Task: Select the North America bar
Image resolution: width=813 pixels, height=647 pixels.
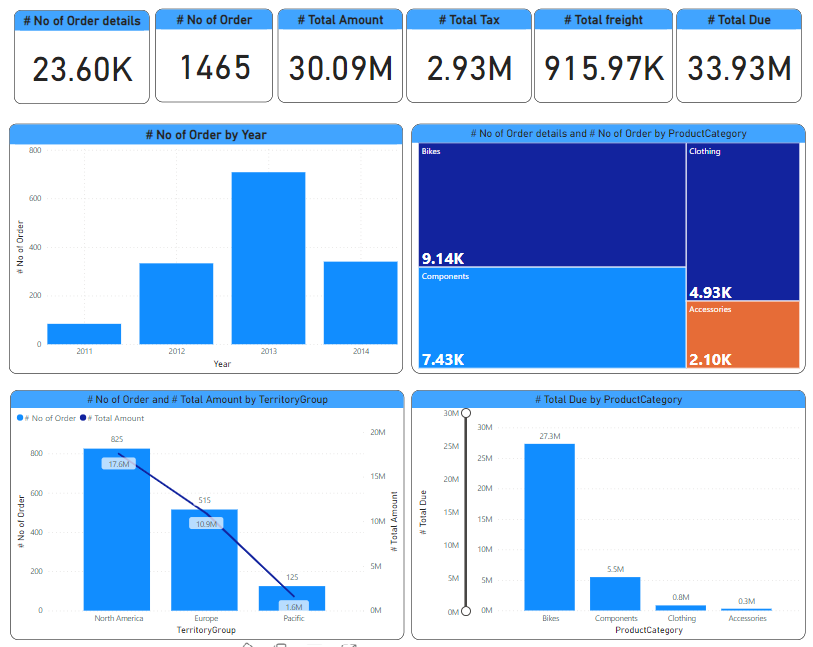Action: click(117, 529)
